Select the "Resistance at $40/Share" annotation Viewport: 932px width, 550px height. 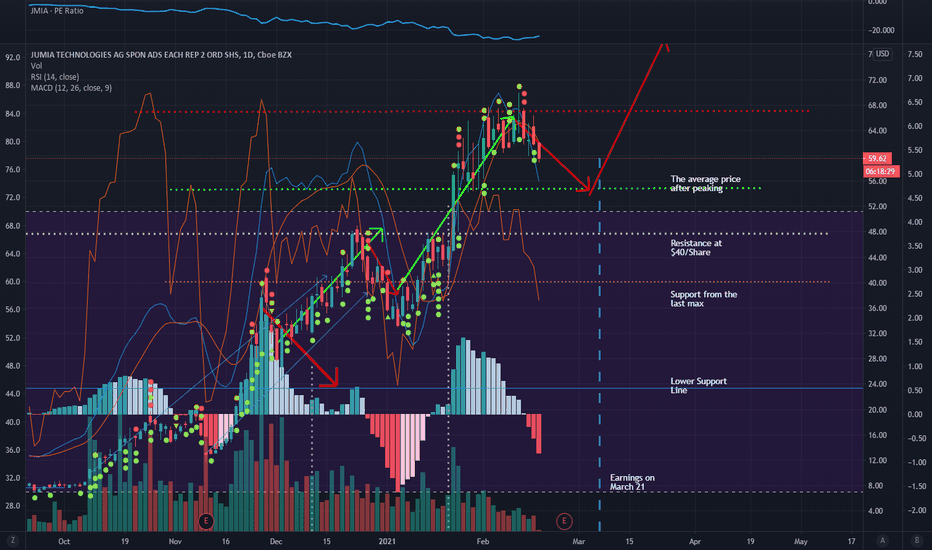point(696,248)
